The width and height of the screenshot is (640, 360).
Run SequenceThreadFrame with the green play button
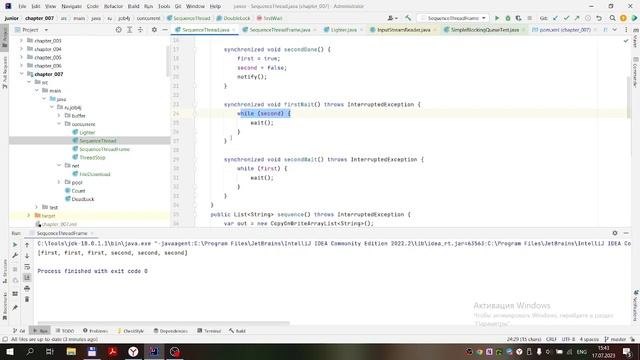tap(497, 18)
